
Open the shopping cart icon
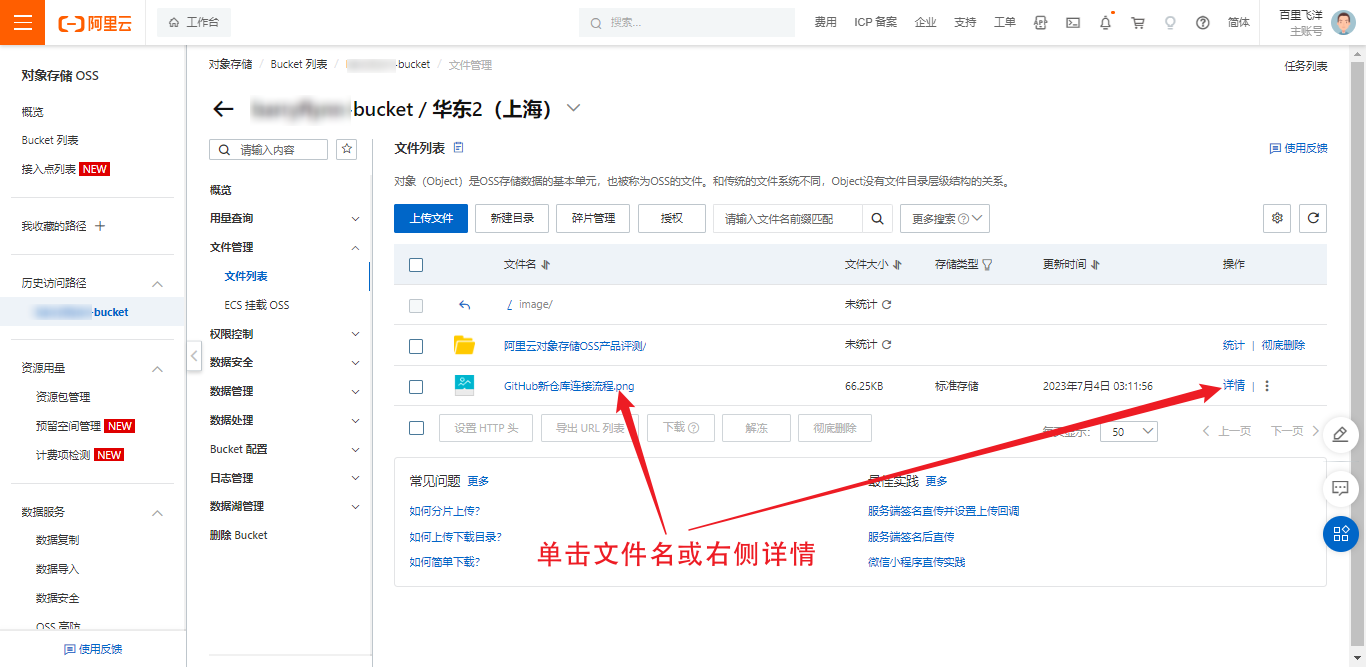pos(1138,22)
